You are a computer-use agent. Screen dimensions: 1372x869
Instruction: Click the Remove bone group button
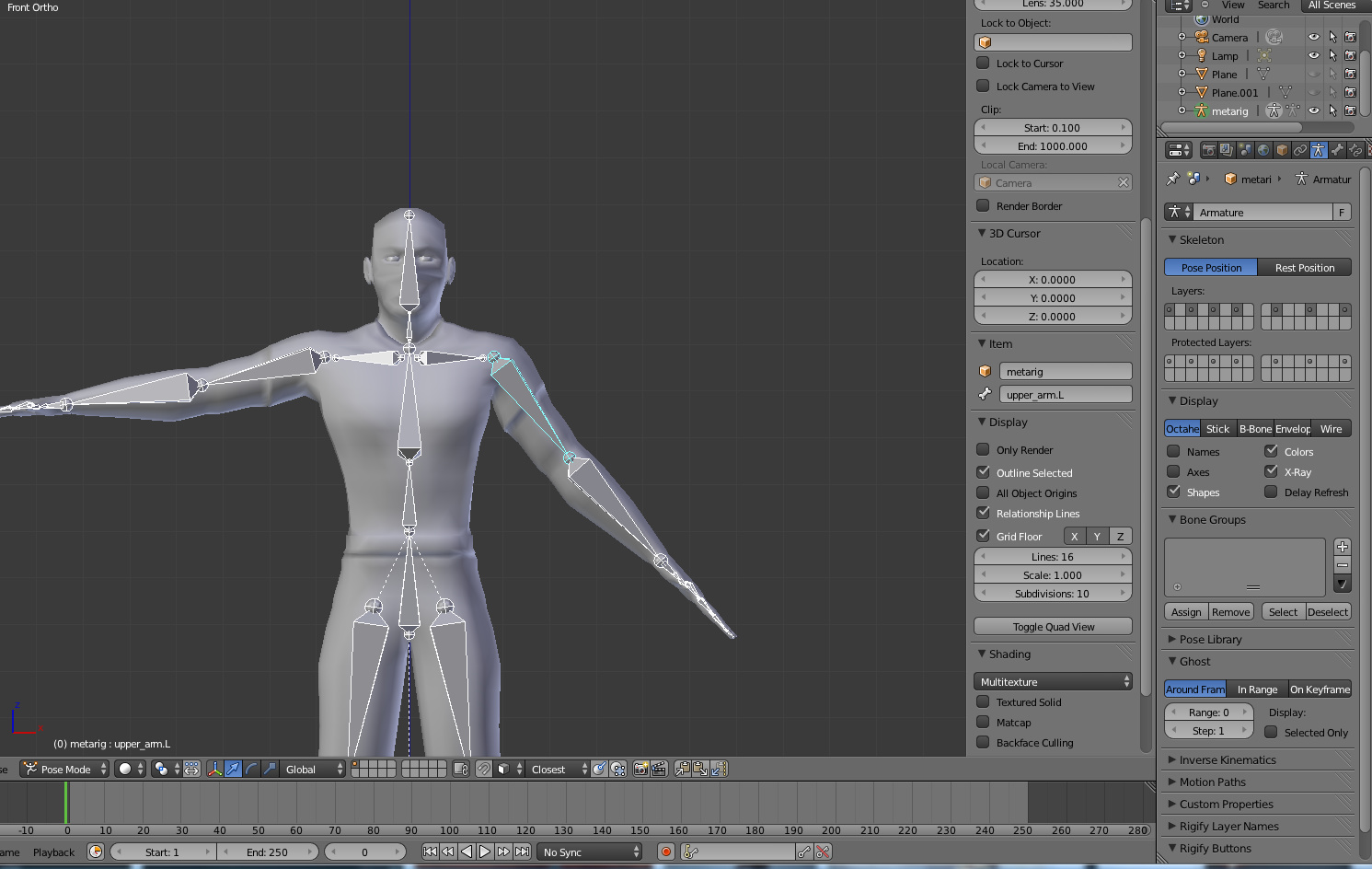point(1231,611)
